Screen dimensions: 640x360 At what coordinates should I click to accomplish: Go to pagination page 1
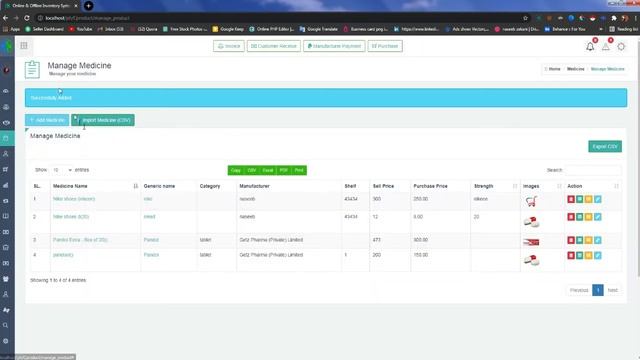pos(598,290)
